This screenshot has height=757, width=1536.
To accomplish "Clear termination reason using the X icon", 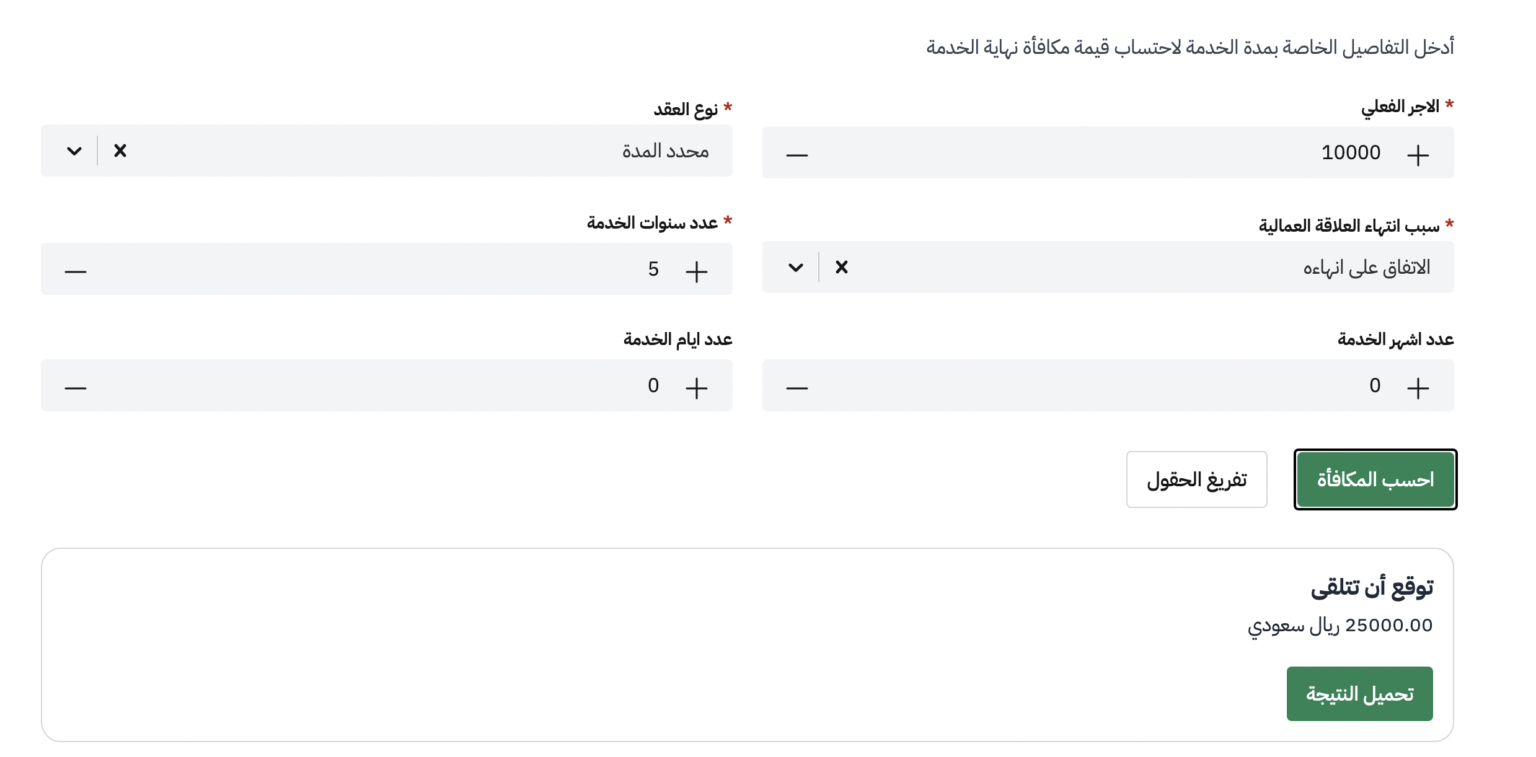I will click(x=840, y=267).
